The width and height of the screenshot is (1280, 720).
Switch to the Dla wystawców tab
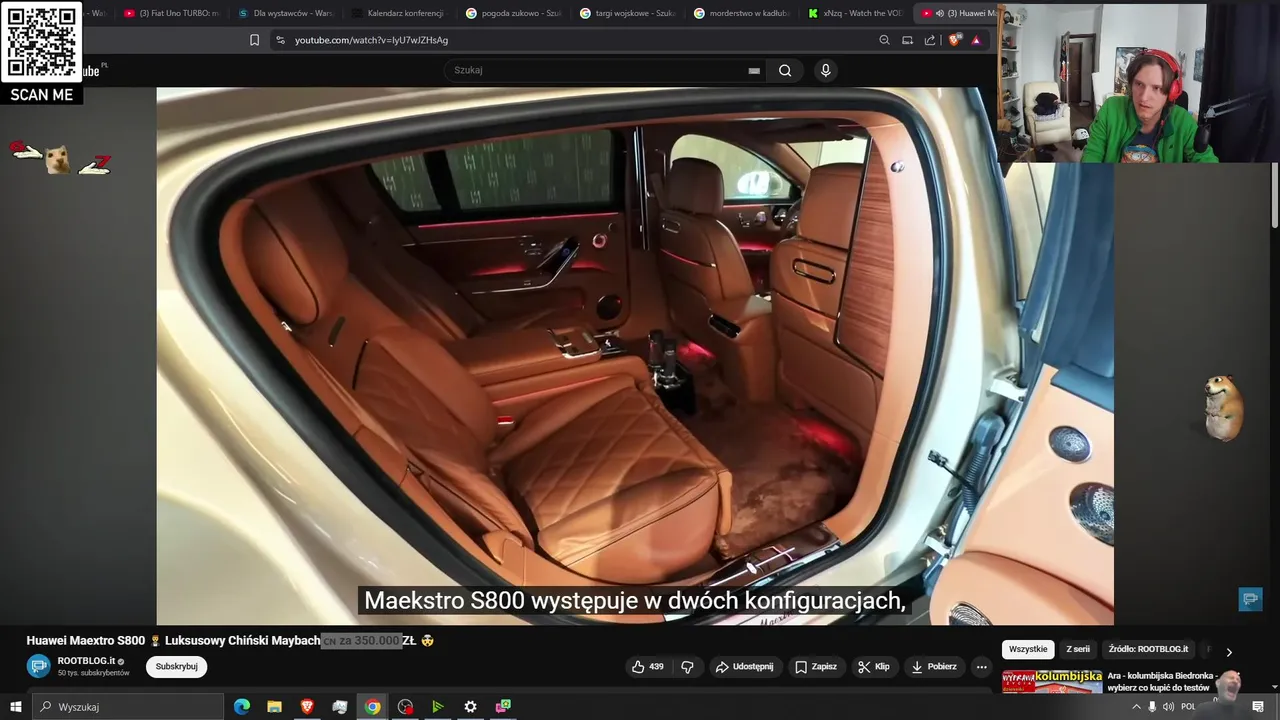pyautogui.click(x=286, y=13)
